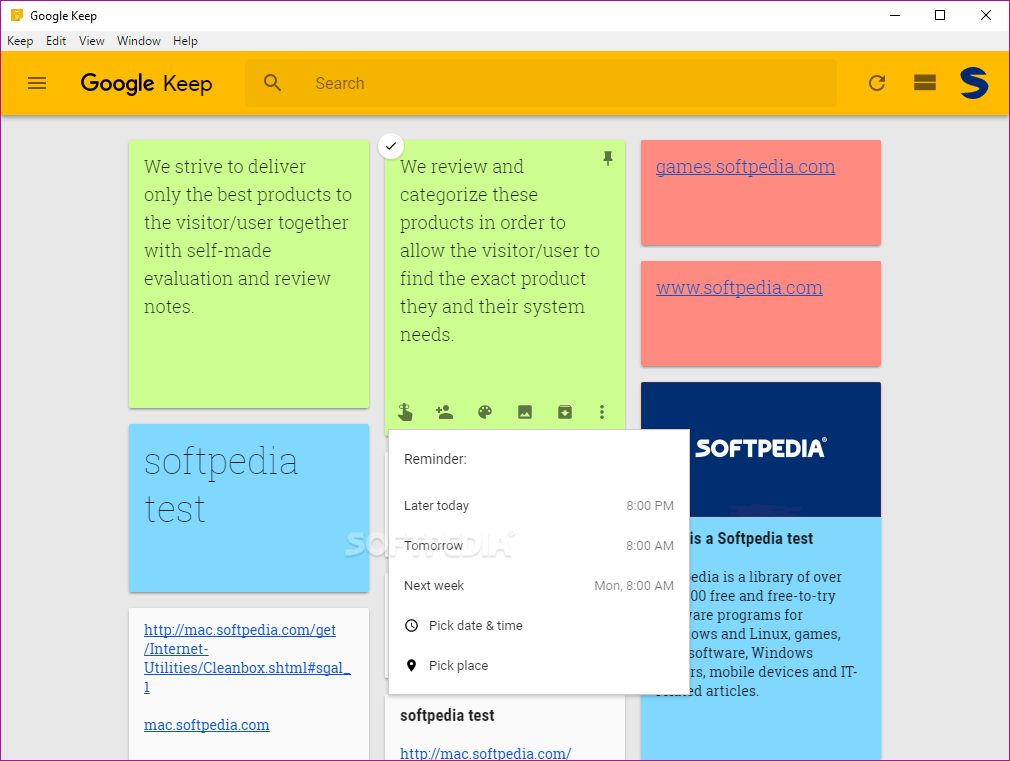Click the clock icon by Pick date
Screen dimensions: 1010x761
coord(412,626)
